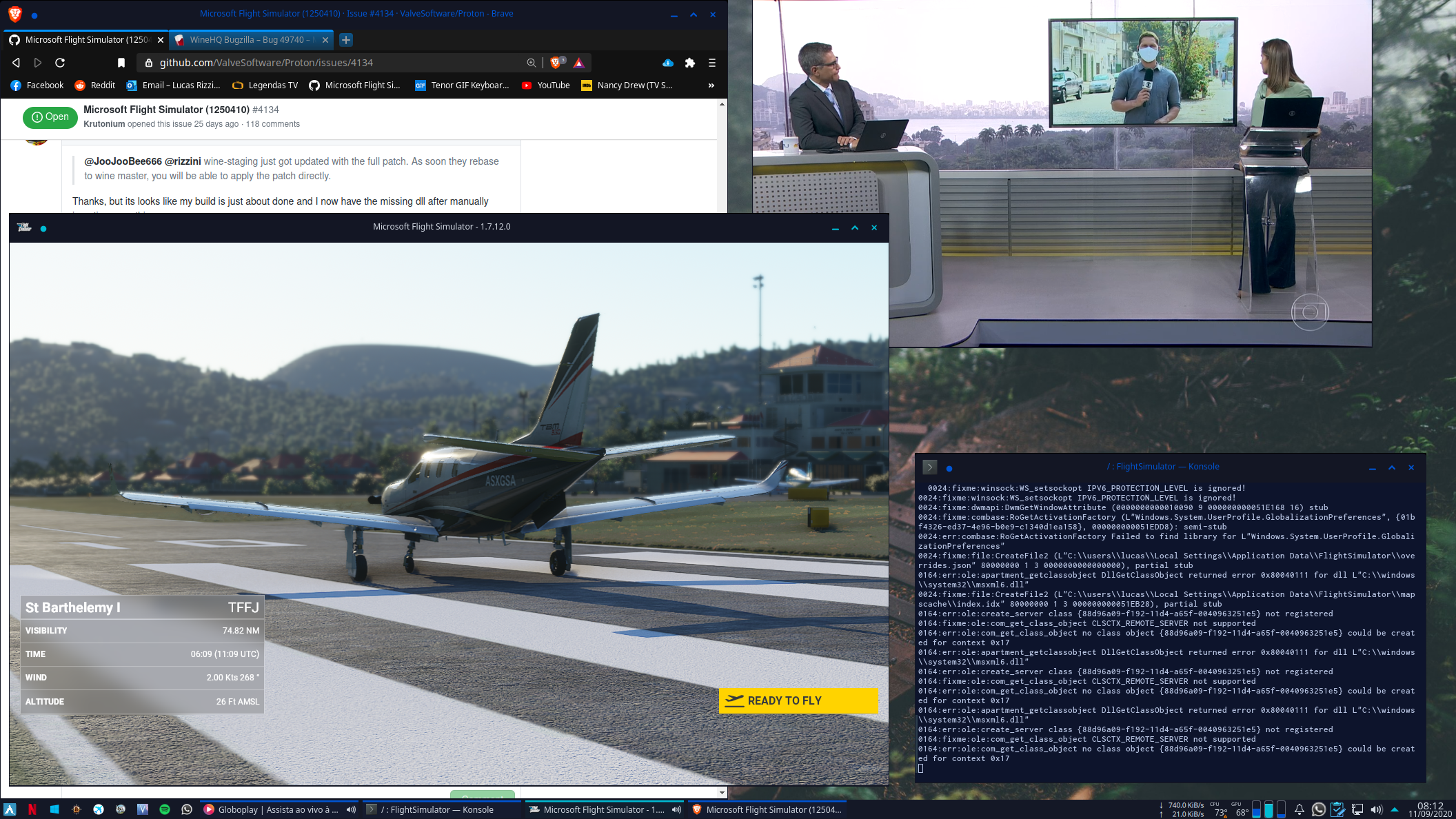The height and width of the screenshot is (819, 1456).
Task: Open the Krutonium author link
Action: [x=104, y=124]
